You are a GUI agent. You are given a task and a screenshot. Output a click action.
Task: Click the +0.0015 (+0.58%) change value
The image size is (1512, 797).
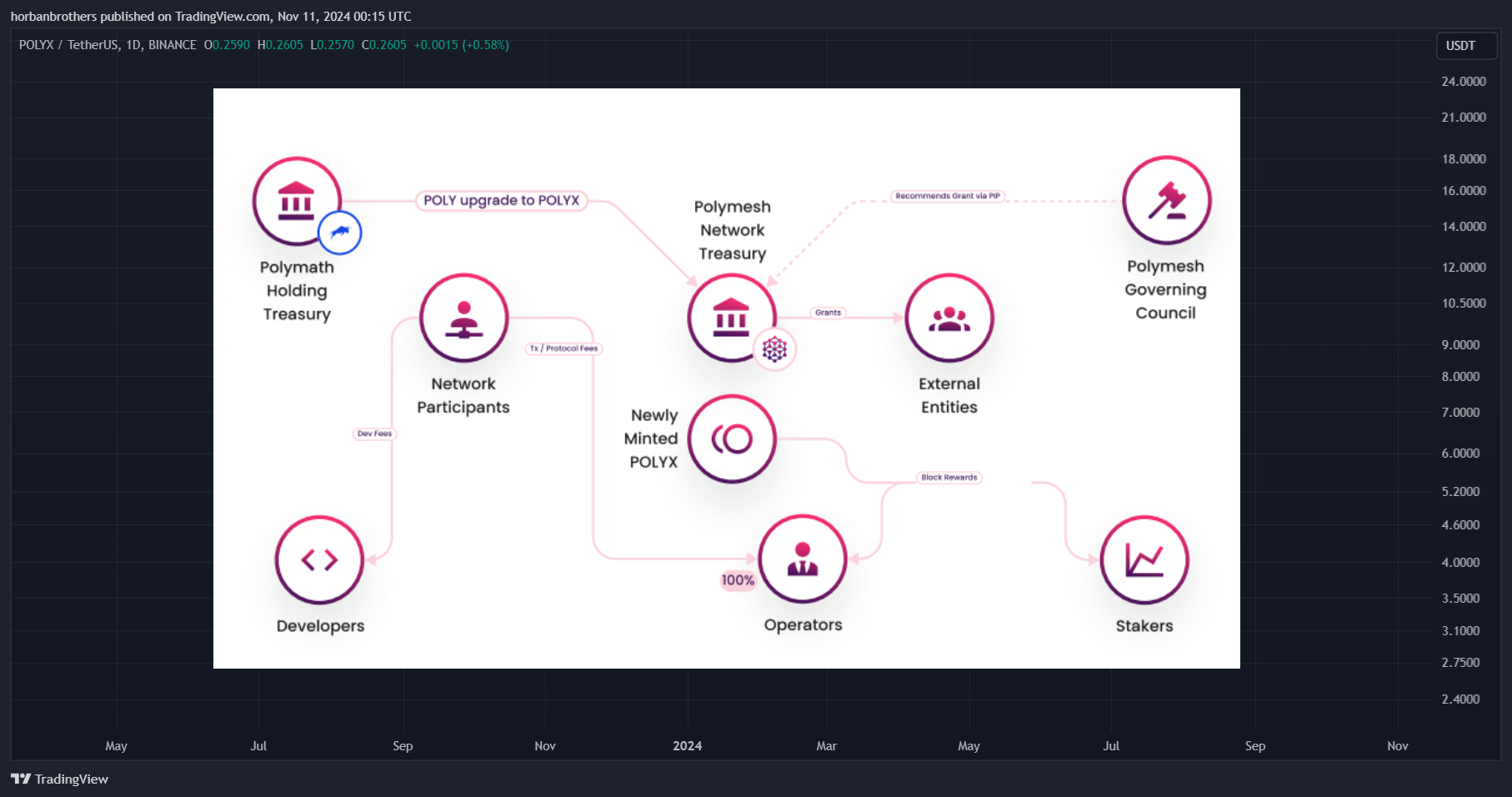click(x=461, y=45)
